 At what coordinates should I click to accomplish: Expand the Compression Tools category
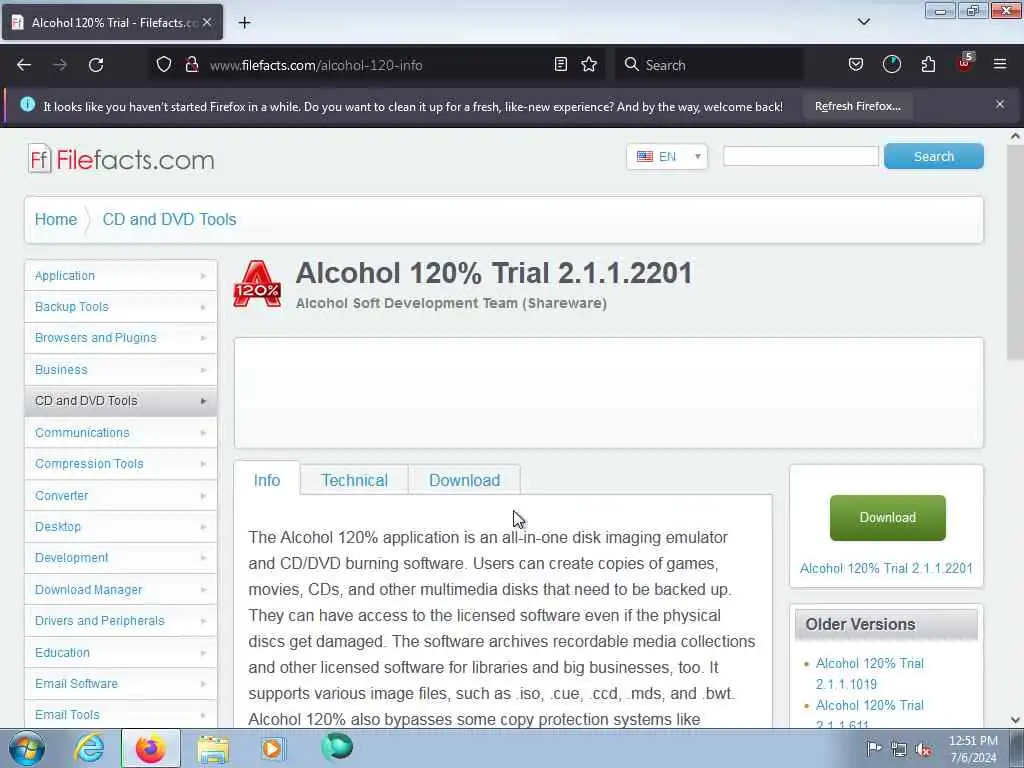pos(121,464)
